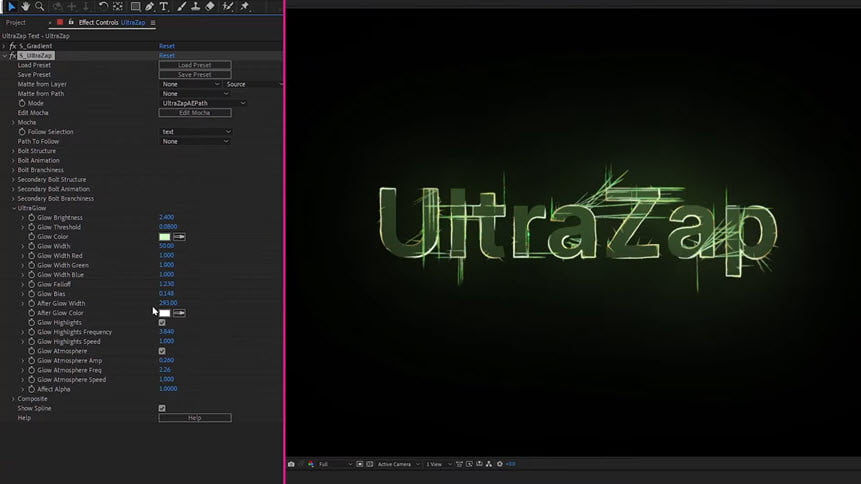
Task: Toggle the Follow Selection stopwatch
Action: click(22, 132)
